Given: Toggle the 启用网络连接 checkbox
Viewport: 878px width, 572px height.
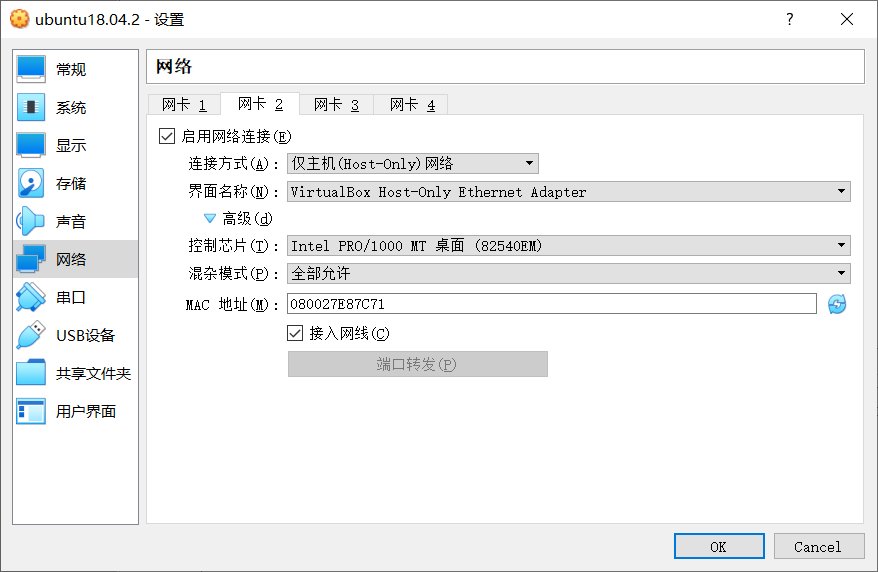Looking at the screenshot, I should [x=167, y=136].
